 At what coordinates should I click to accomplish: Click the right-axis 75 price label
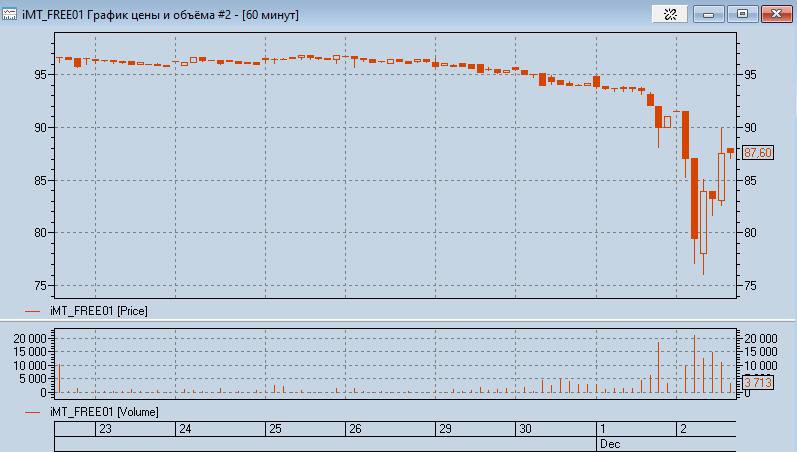tap(750, 286)
